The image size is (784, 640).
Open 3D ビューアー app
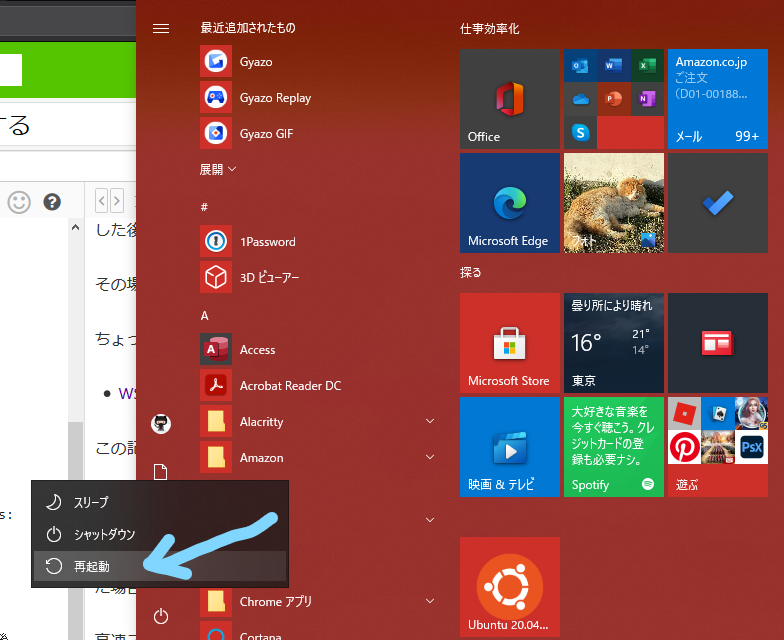tap(318, 278)
